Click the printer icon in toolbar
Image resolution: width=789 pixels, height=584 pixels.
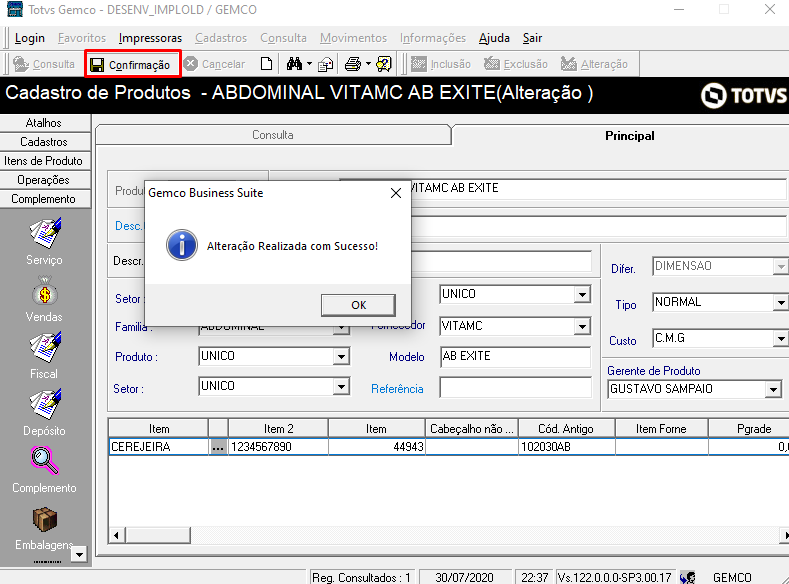(x=353, y=64)
